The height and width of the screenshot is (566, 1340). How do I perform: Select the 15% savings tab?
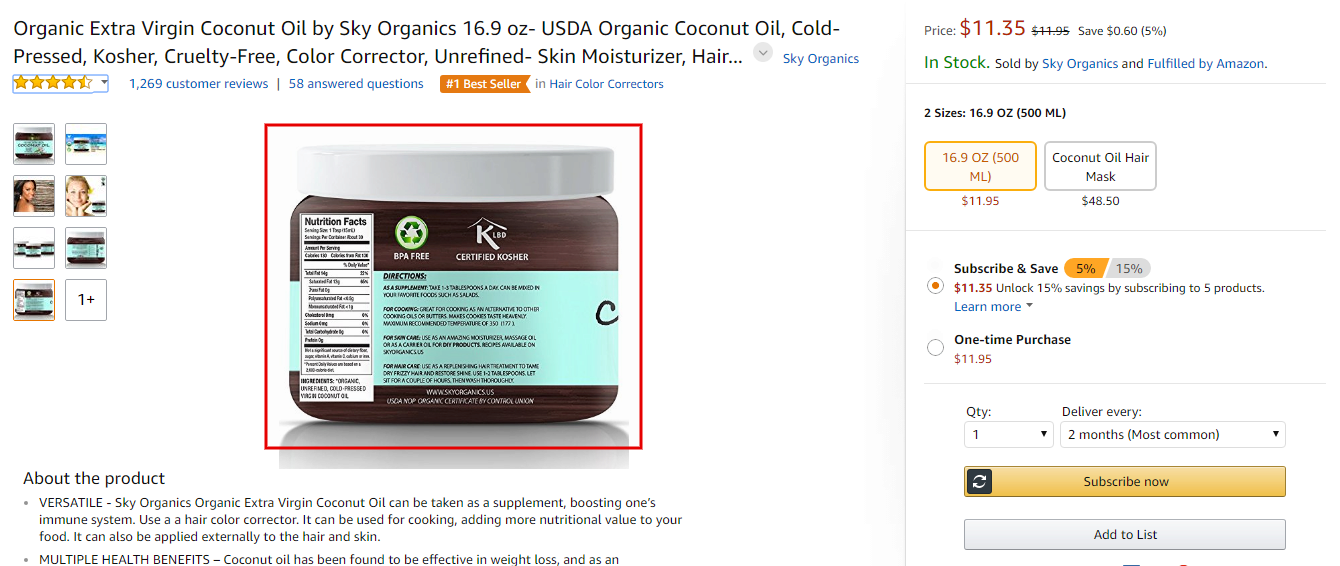click(x=1130, y=268)
